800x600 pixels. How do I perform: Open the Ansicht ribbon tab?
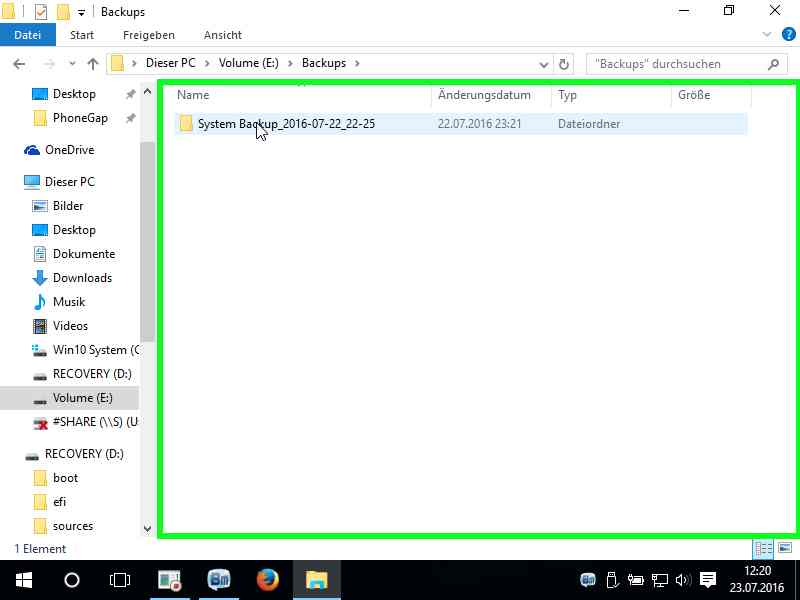(222, 35)
